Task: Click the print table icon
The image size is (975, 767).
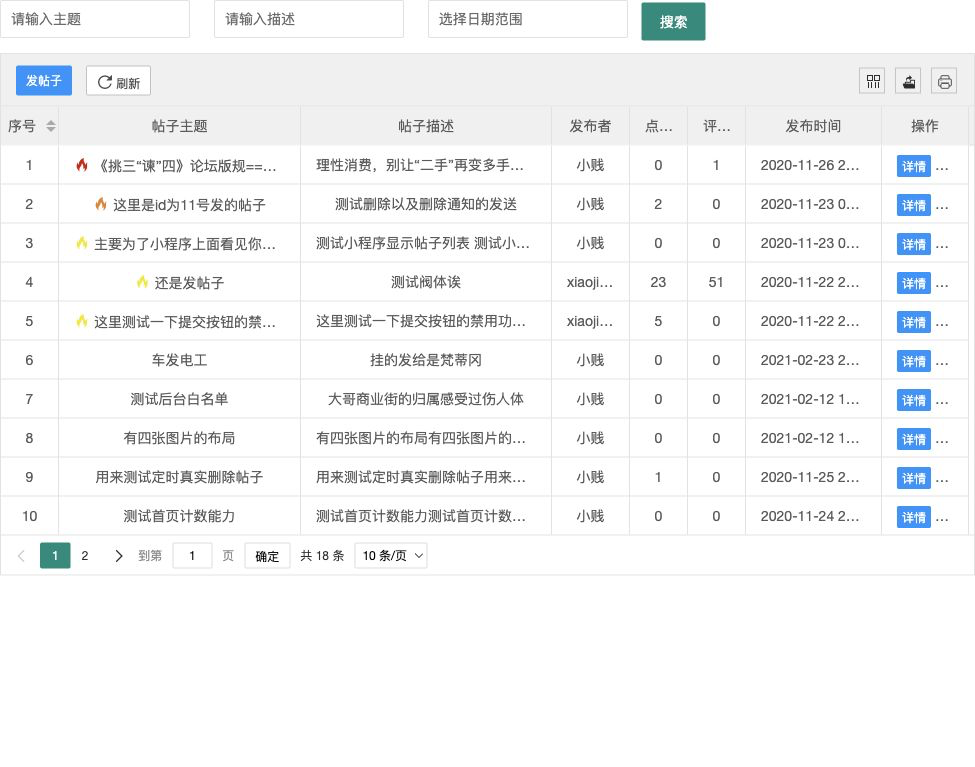Action: point(944,81)
